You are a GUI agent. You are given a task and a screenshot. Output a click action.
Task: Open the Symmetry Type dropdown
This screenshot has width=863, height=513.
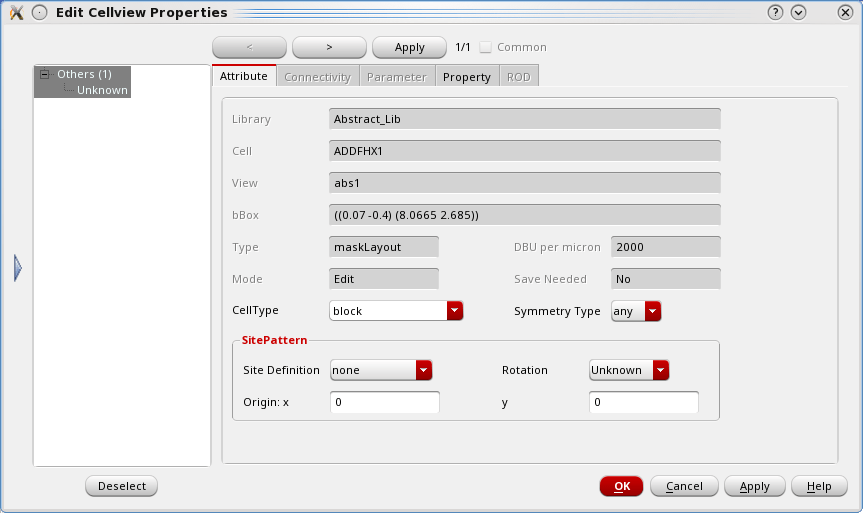click(x=636, y=311)
